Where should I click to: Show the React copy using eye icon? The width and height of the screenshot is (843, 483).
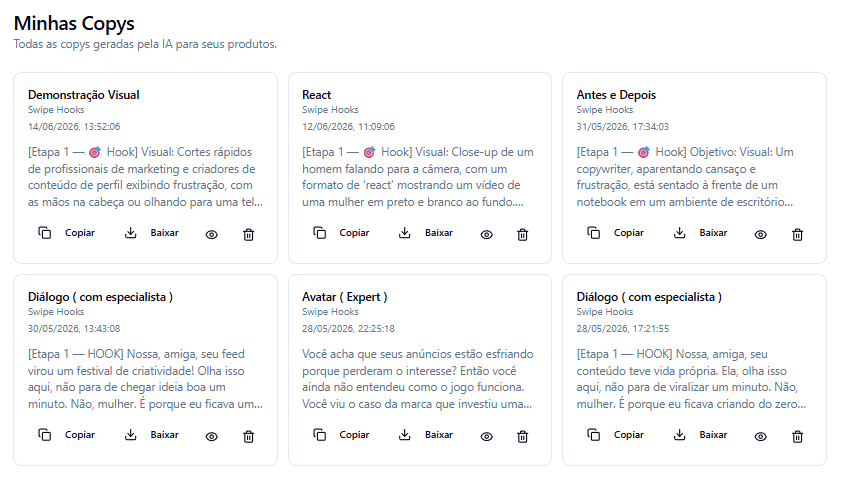[487, 235]
